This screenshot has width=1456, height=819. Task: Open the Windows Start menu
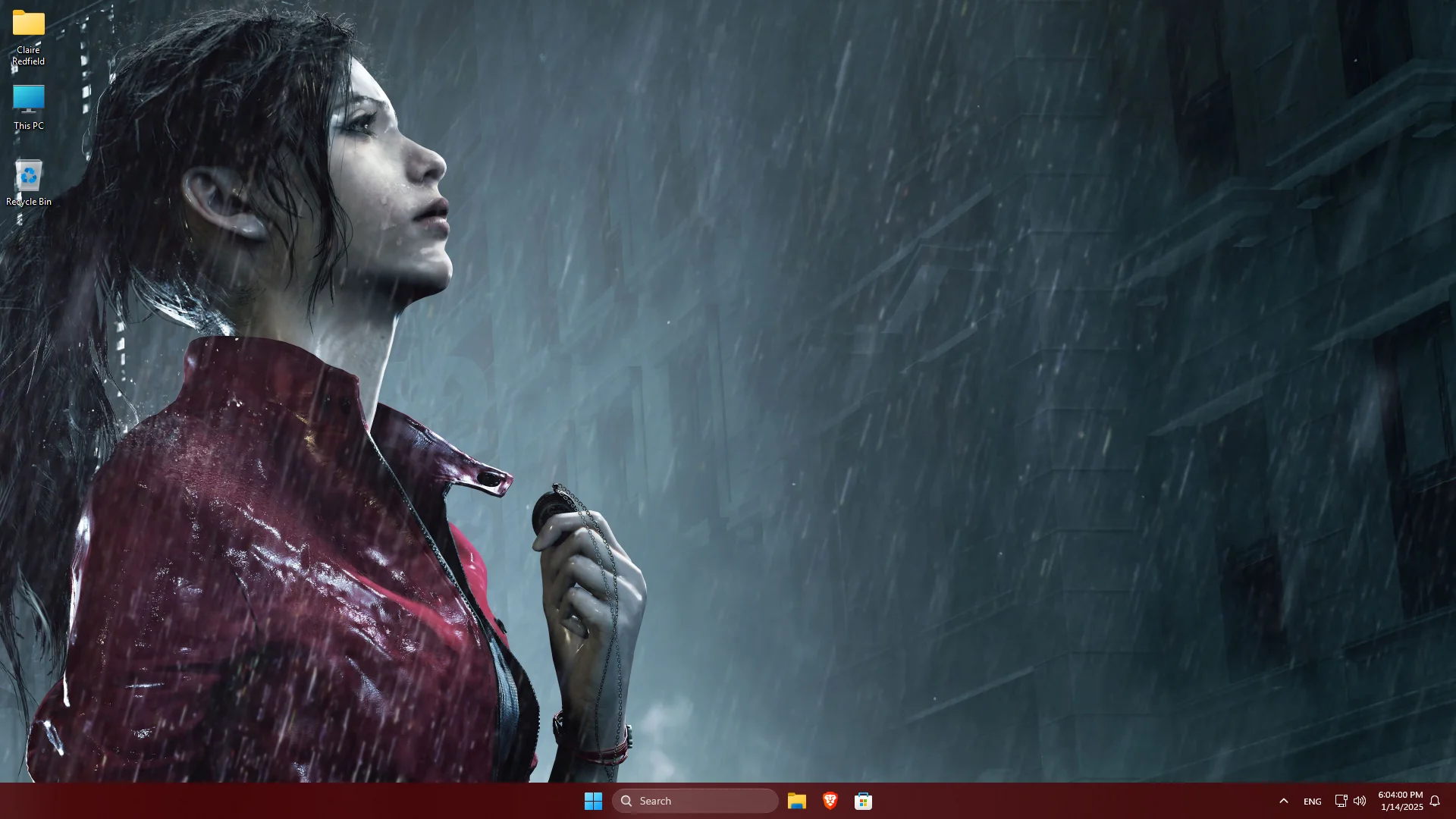(593, 801)
